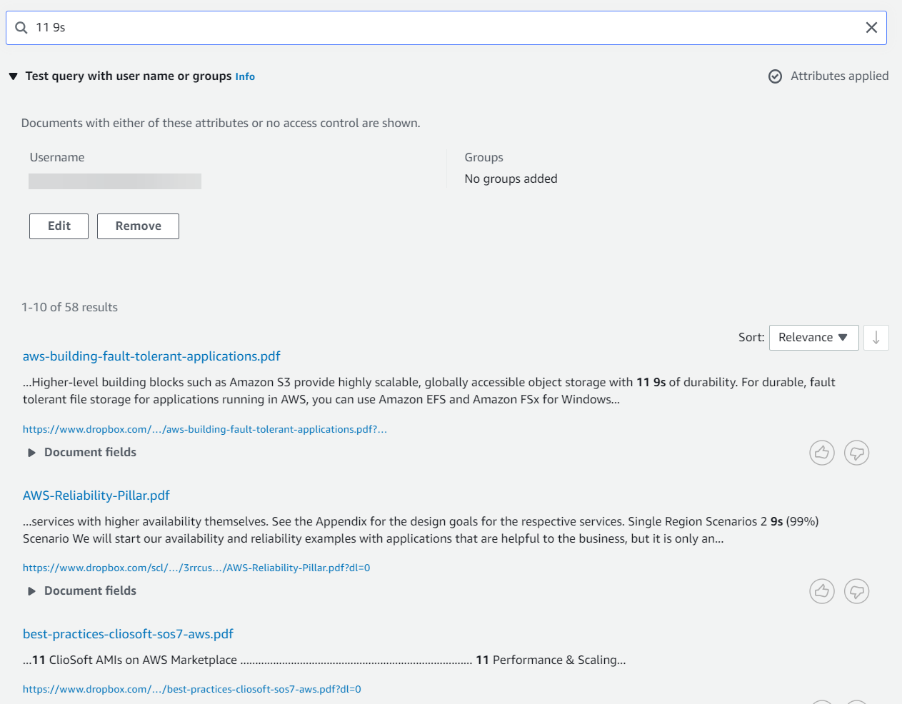Toggle sort order with the down arrow
This screenshot has height=704, width=902.
tap(876, 338)
